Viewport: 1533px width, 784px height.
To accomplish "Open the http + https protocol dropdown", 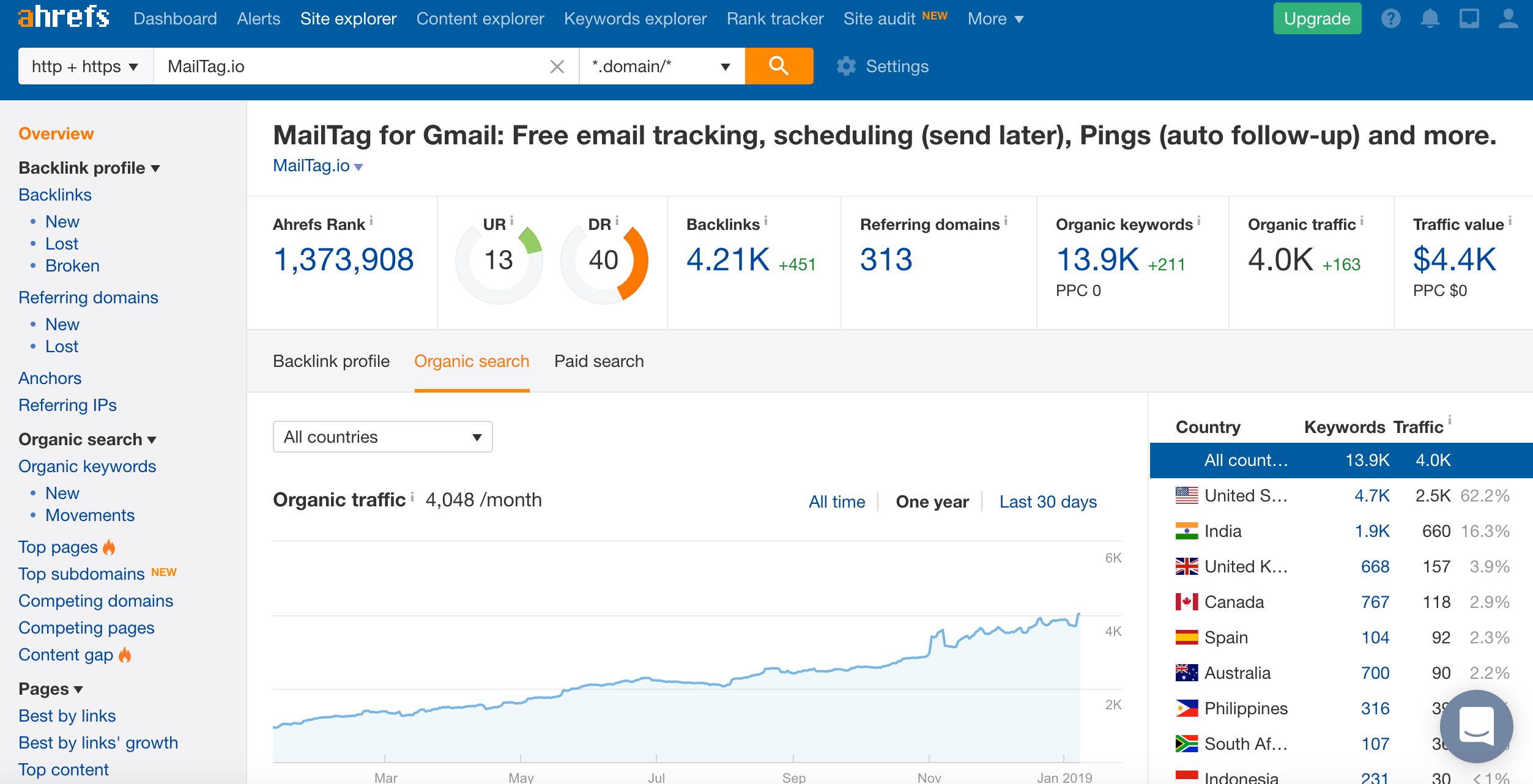I will pyautogui.click(x=86, y=66).
